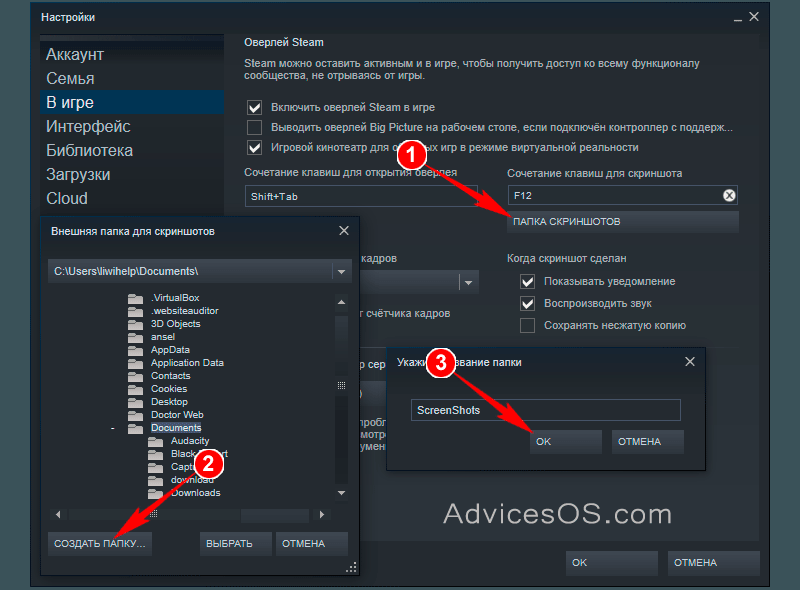The image size is (800, 590).
Task: Click the Documents folder icon
Action: tap(135, 428)
